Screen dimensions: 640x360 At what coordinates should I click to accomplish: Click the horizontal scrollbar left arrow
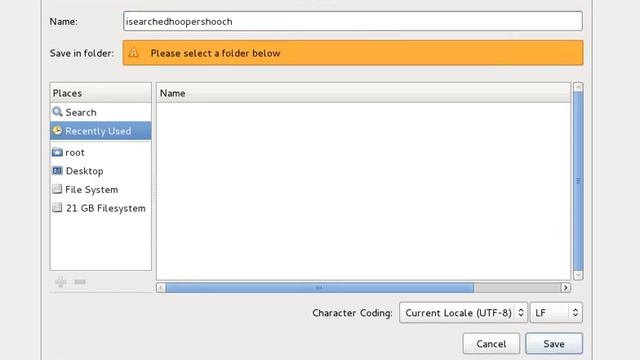point(161,288)
